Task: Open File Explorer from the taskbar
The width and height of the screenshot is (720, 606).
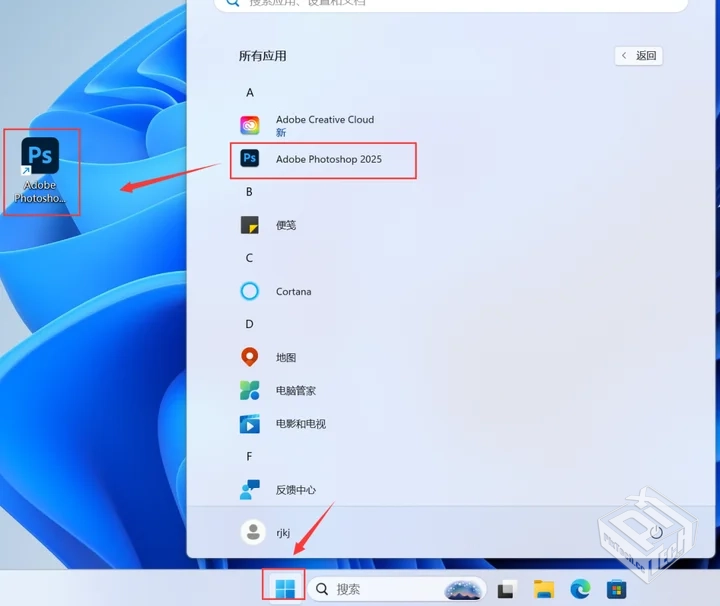Action: click(x=544, y=589)
